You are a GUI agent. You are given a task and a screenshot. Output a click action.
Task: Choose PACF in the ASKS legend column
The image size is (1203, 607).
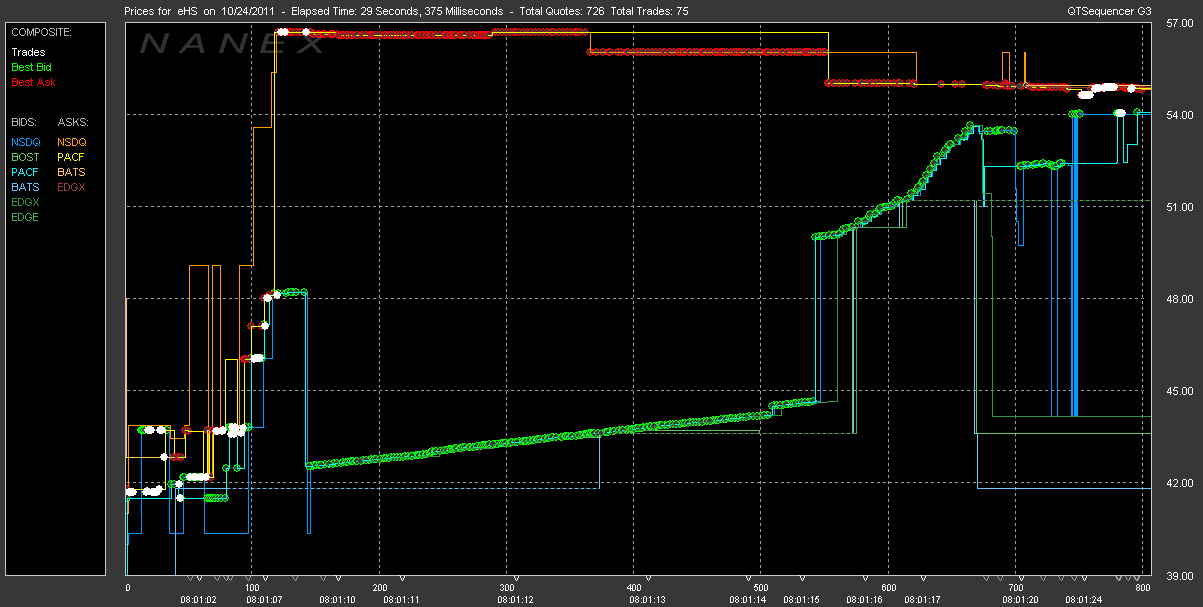tap(71, 157)
